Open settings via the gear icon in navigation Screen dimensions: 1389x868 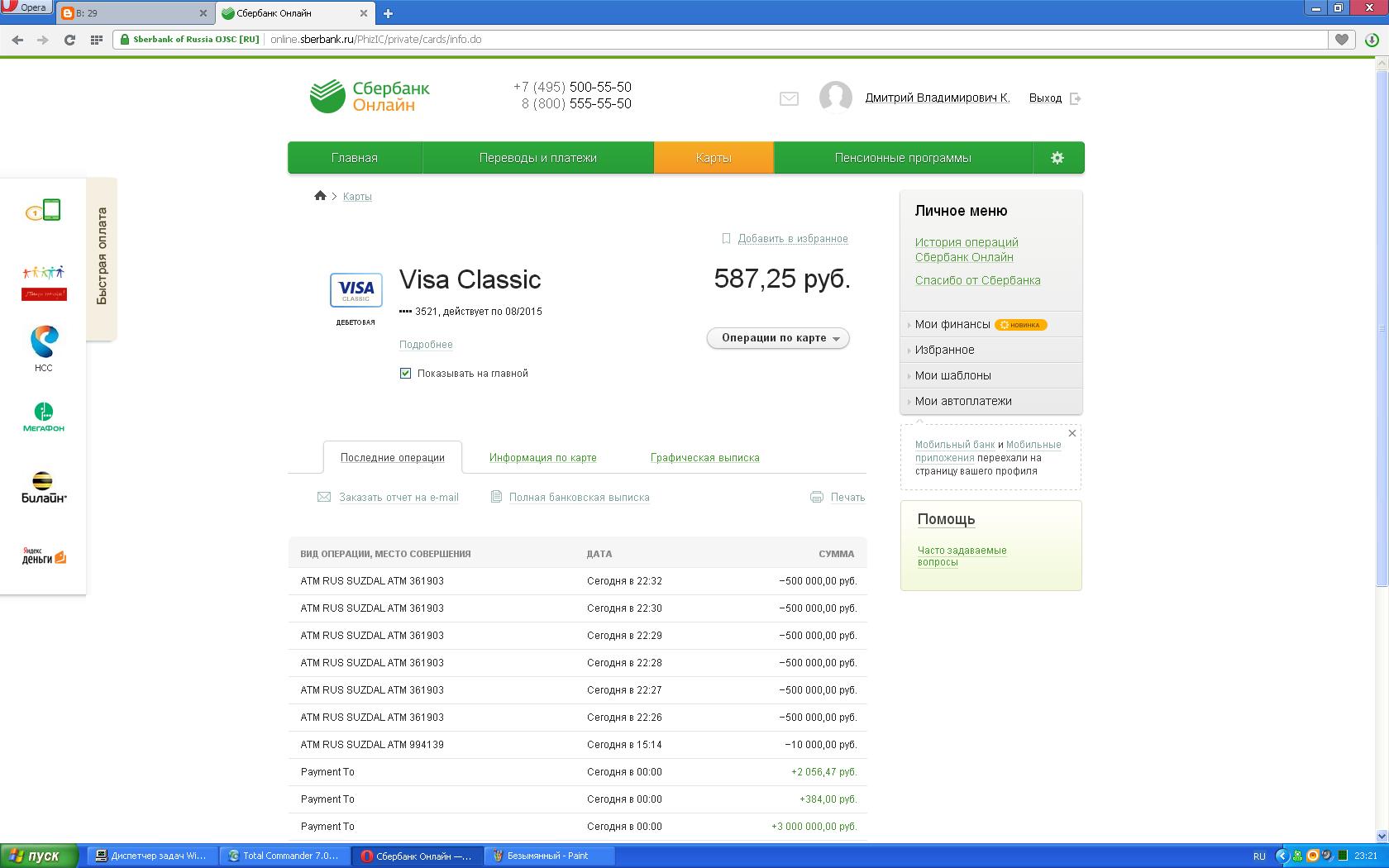1057,158
